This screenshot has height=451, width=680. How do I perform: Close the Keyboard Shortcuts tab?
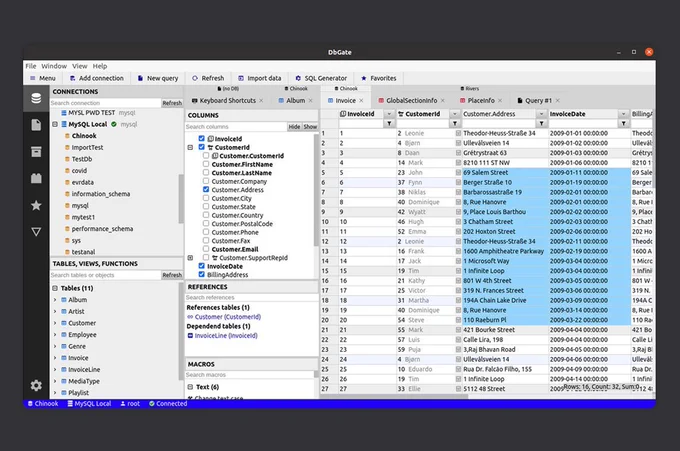261,101
